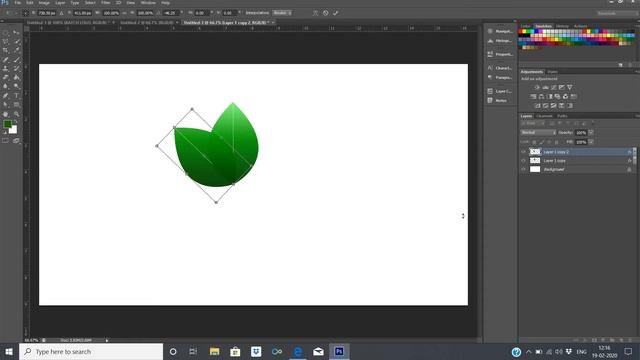Toggle lock transparent pixels
The width and height of the screenshot is (640, 360).
point(534,142)
